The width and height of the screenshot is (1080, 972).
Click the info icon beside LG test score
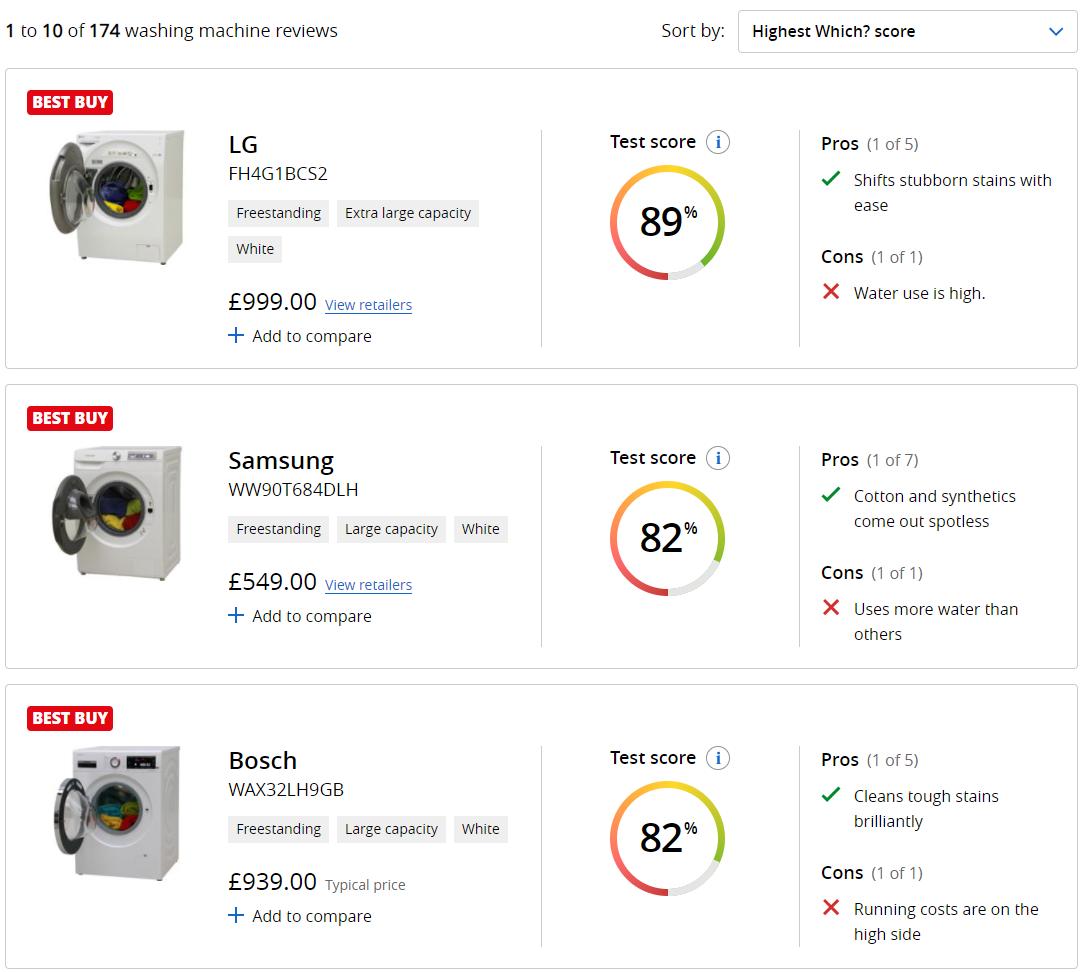coord(717,142)
